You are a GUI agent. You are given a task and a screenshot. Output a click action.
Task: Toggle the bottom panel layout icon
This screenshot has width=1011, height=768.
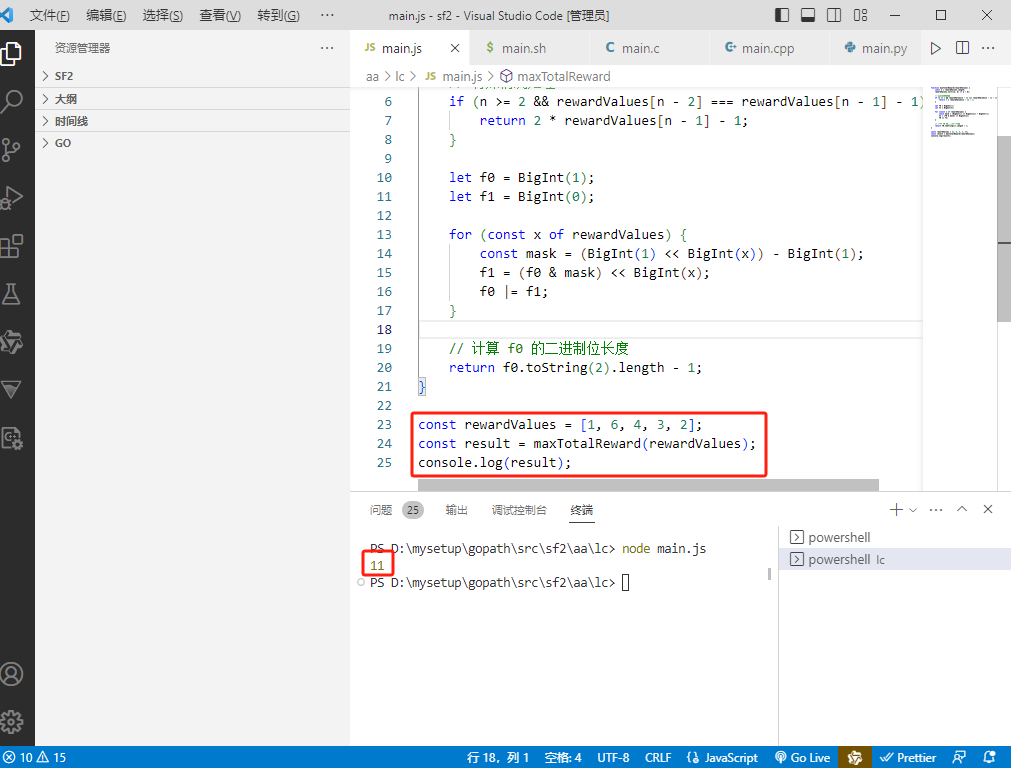[808, 15]
